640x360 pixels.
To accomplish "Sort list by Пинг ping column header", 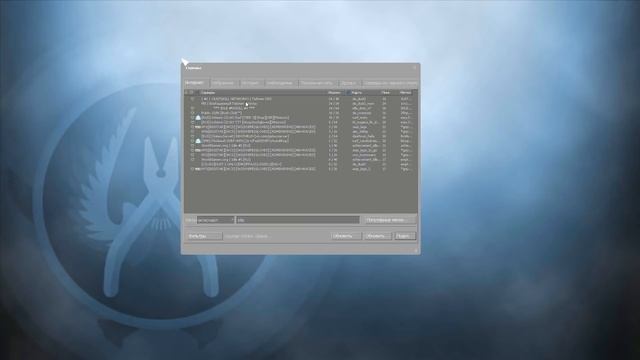I will point(389,93).
